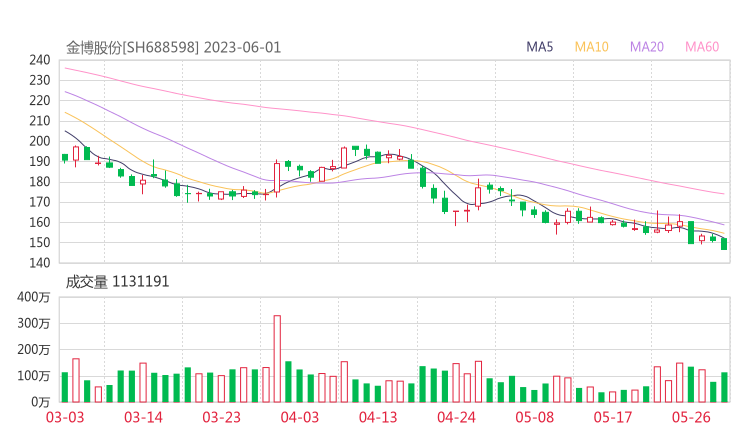
Task: Click the 140 price level label
Action: pyautogui.click(x=40, y=263)
